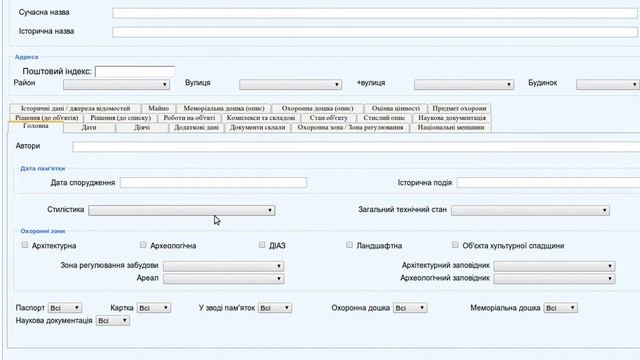Click the Сучасна назва text field
640x360 pixels.
376,13
